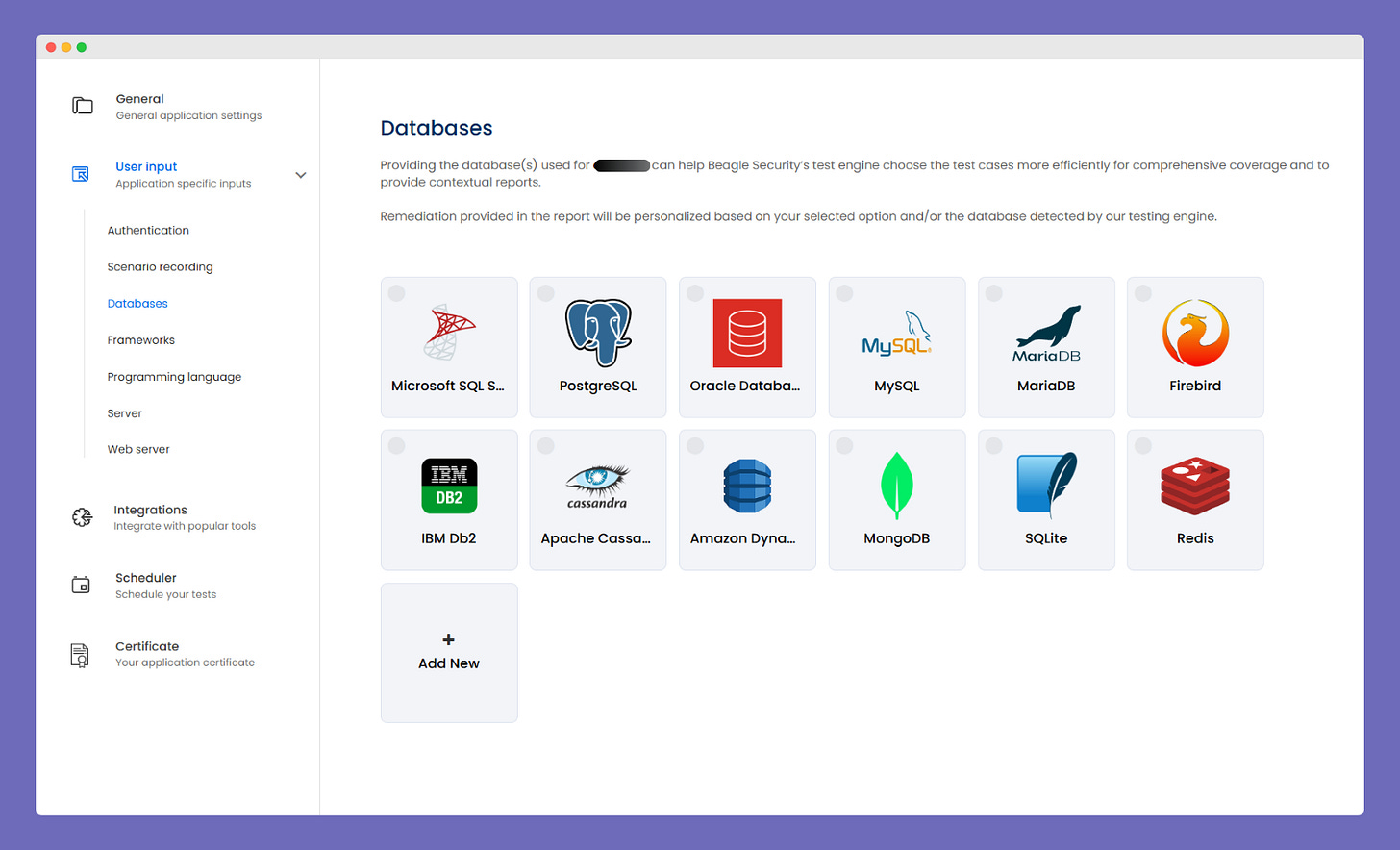Select the Firebird radio circle
1400x850 pixels.
pos(1143,293)
